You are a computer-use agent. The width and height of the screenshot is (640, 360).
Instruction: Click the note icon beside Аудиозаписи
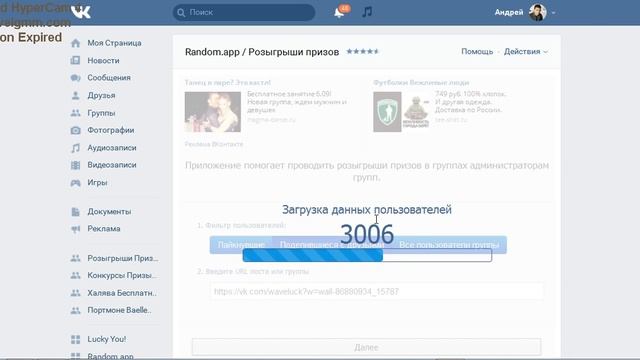point(76,148)
